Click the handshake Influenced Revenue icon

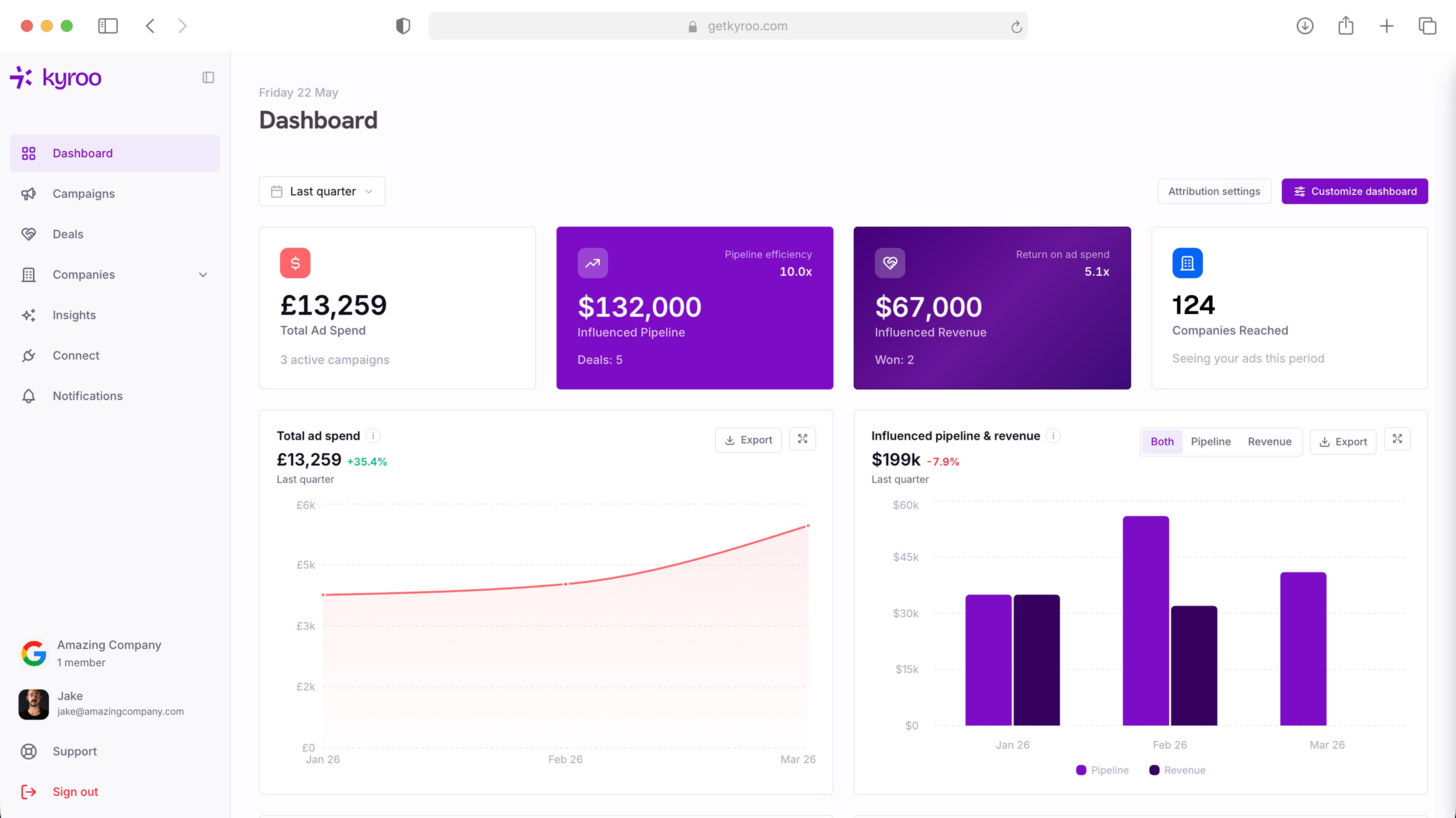[890, 263]
